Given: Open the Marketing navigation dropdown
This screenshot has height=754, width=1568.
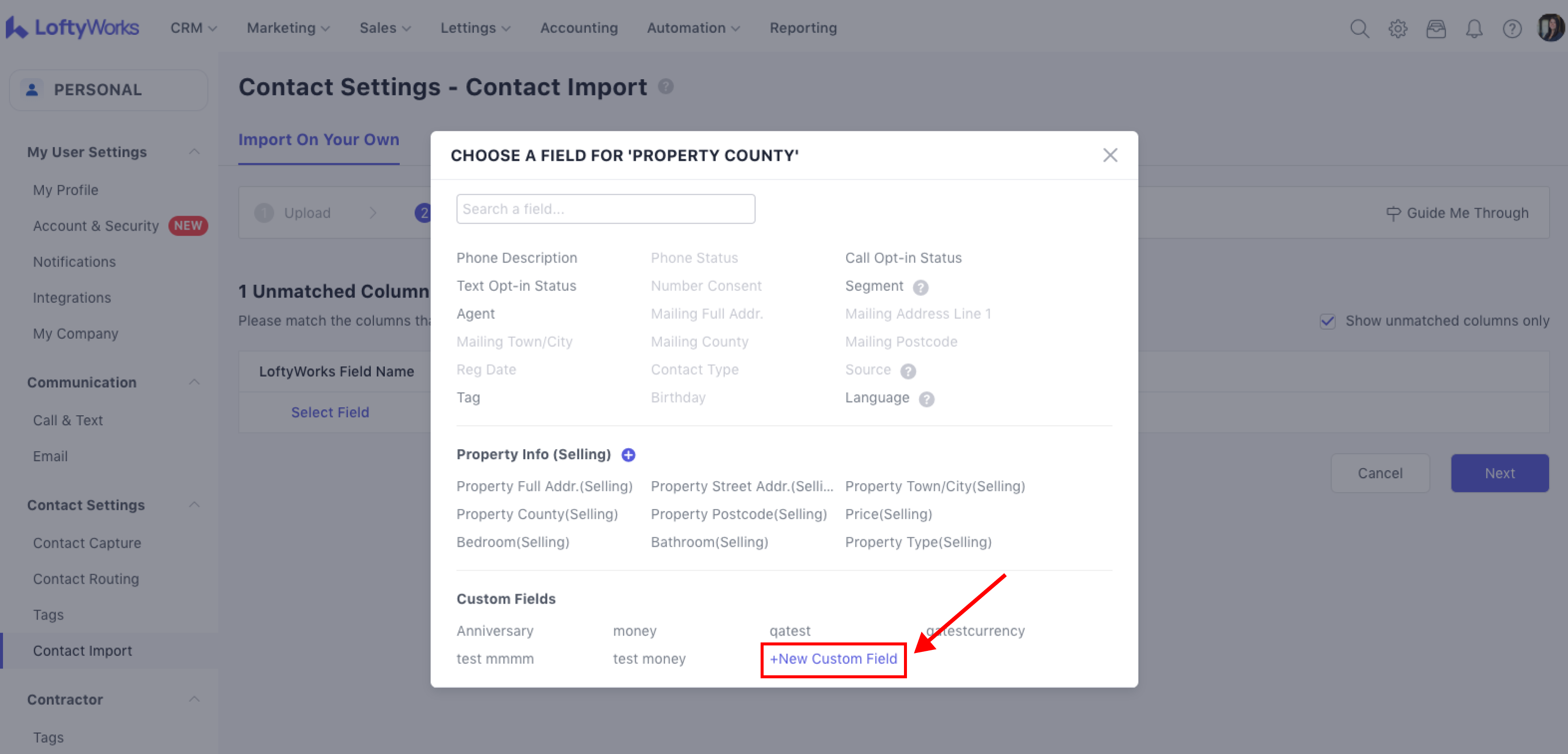Looking at the screenshot, I should pyautogui.click(x=288, y=28).
